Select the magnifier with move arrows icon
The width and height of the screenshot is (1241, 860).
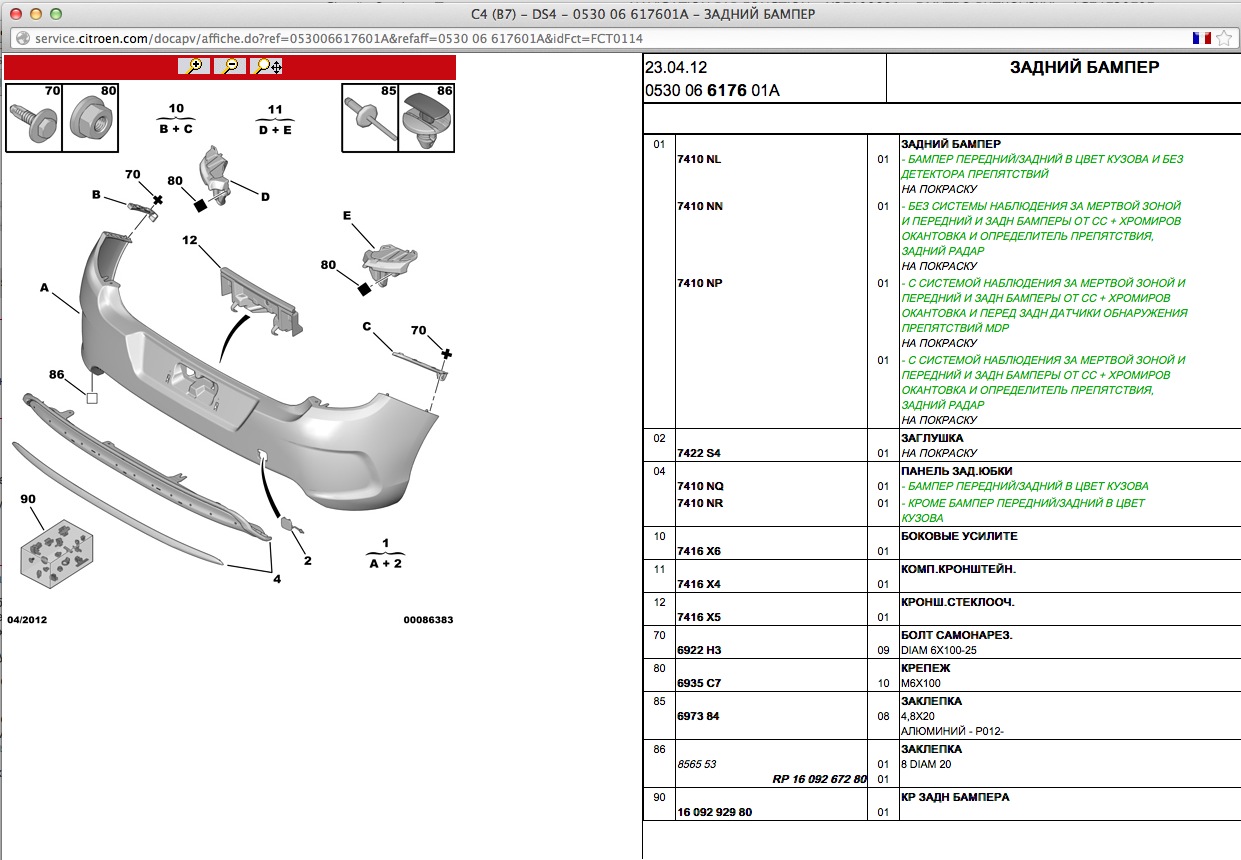click(x=268, y=66)
